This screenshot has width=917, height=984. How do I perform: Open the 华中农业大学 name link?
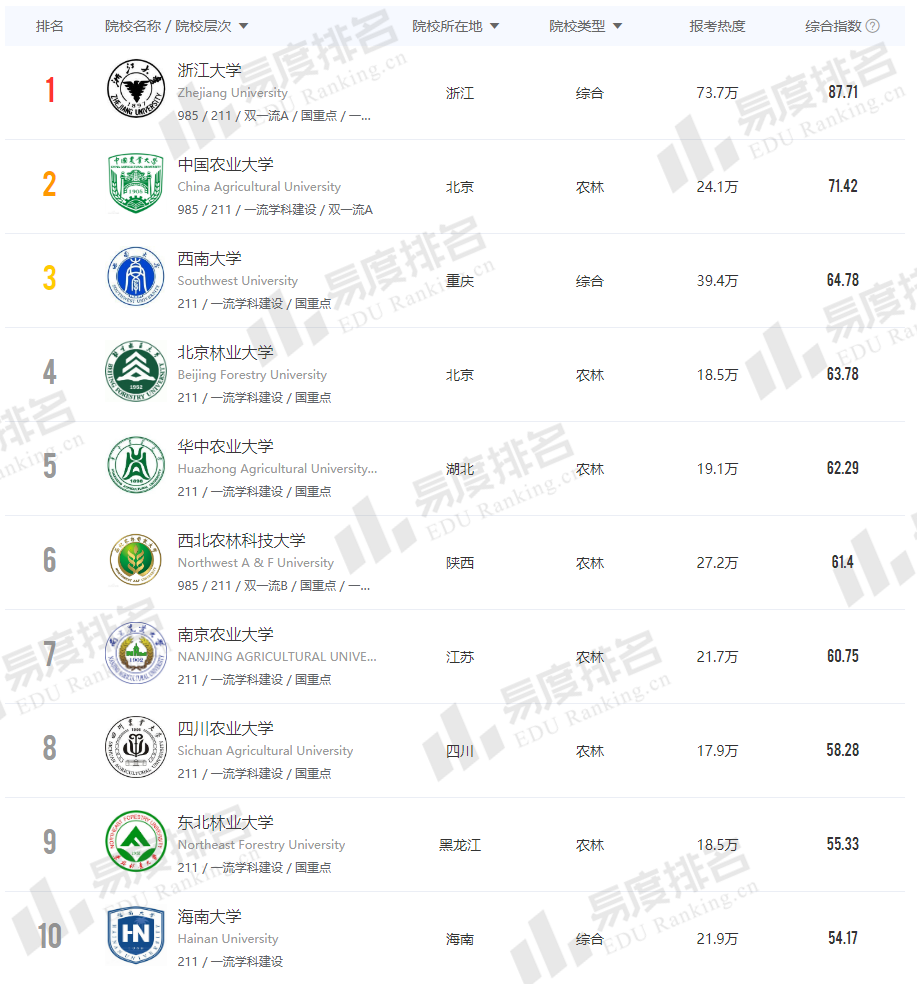tap(225, 447)
